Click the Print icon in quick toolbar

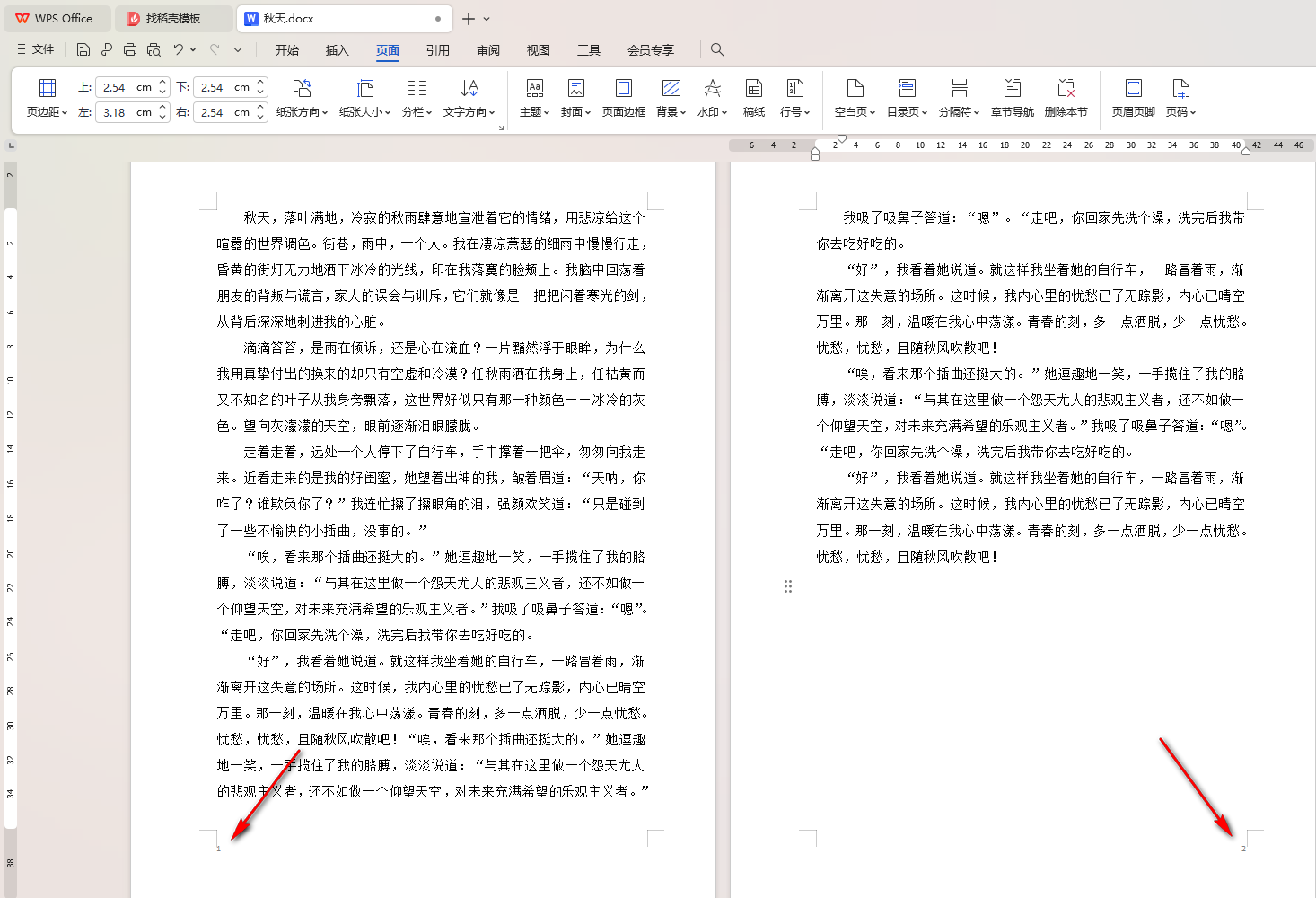(x=130, y=49)
